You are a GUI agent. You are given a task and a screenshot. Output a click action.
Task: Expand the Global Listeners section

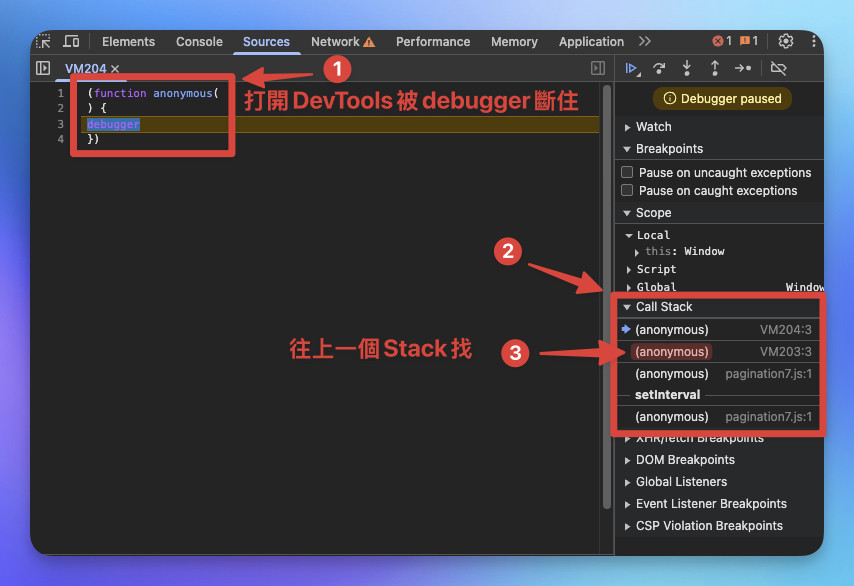(x=719, y=481)
